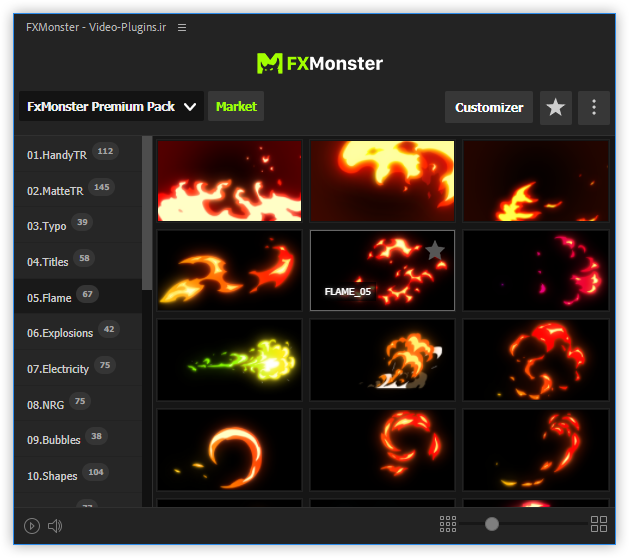Open the Customizer button
629x558 pixels.
pos(489,108)
